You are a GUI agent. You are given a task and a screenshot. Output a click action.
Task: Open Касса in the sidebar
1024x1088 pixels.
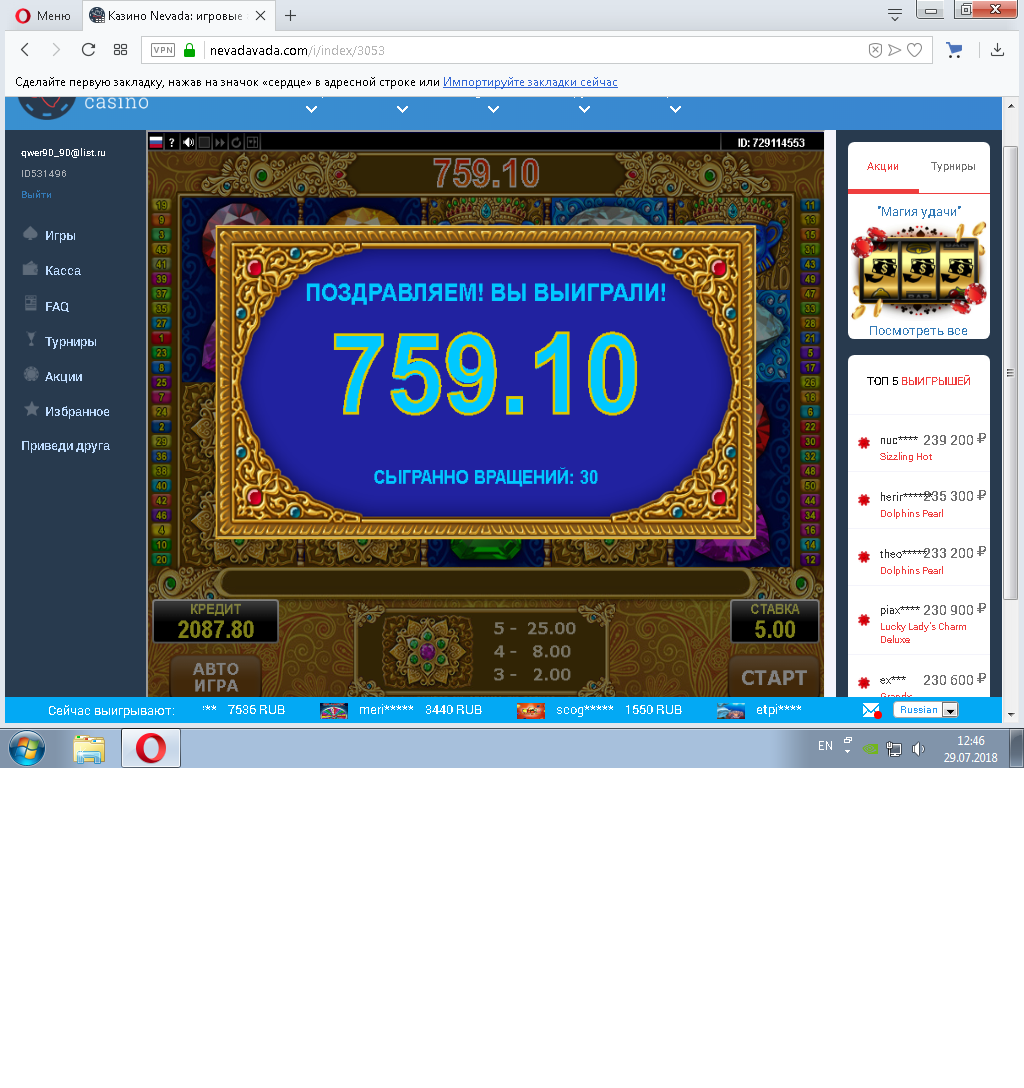click(62, 271)
